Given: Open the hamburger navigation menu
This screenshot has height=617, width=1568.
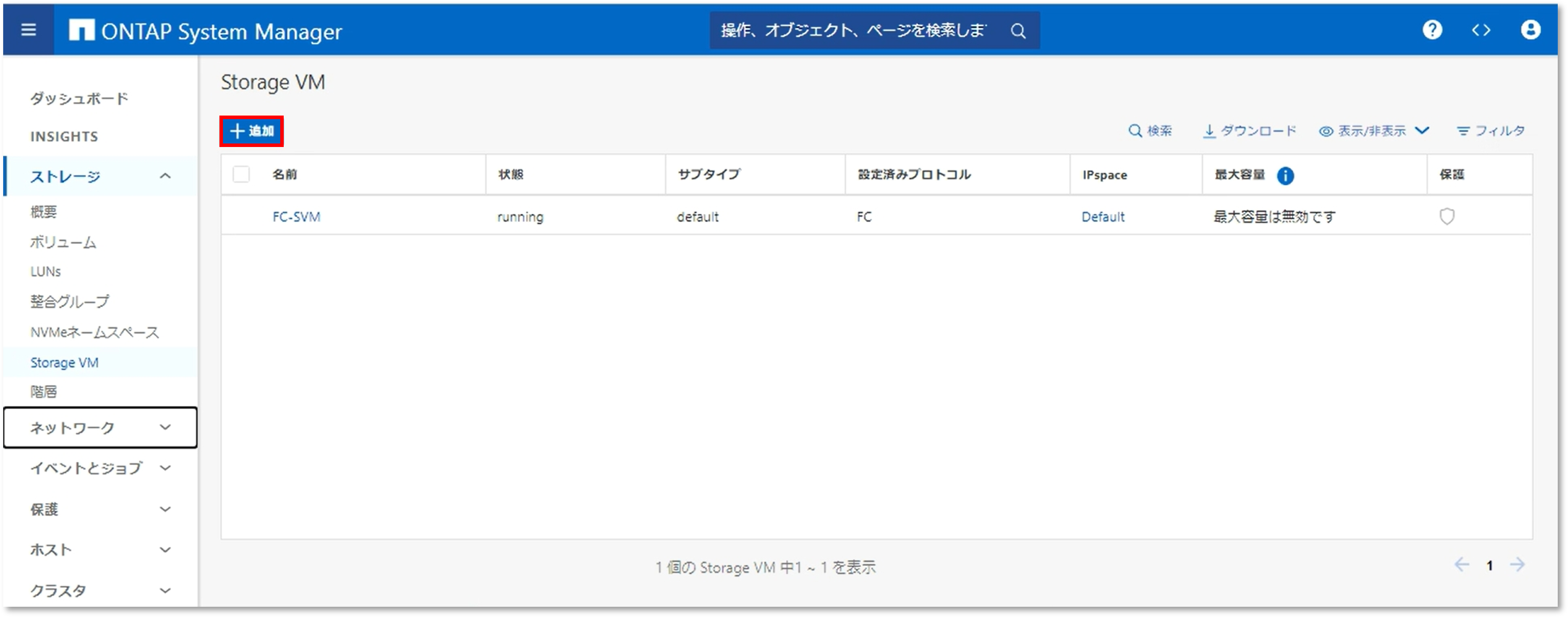Looking at the screenshot, I should (28, 30).
